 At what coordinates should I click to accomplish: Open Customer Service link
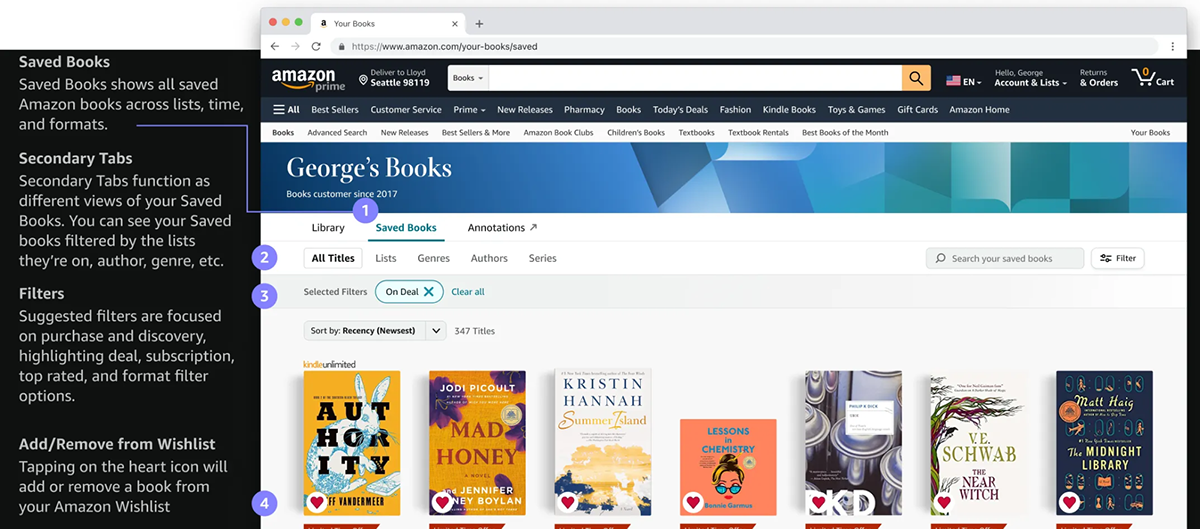tap(406, 110)
